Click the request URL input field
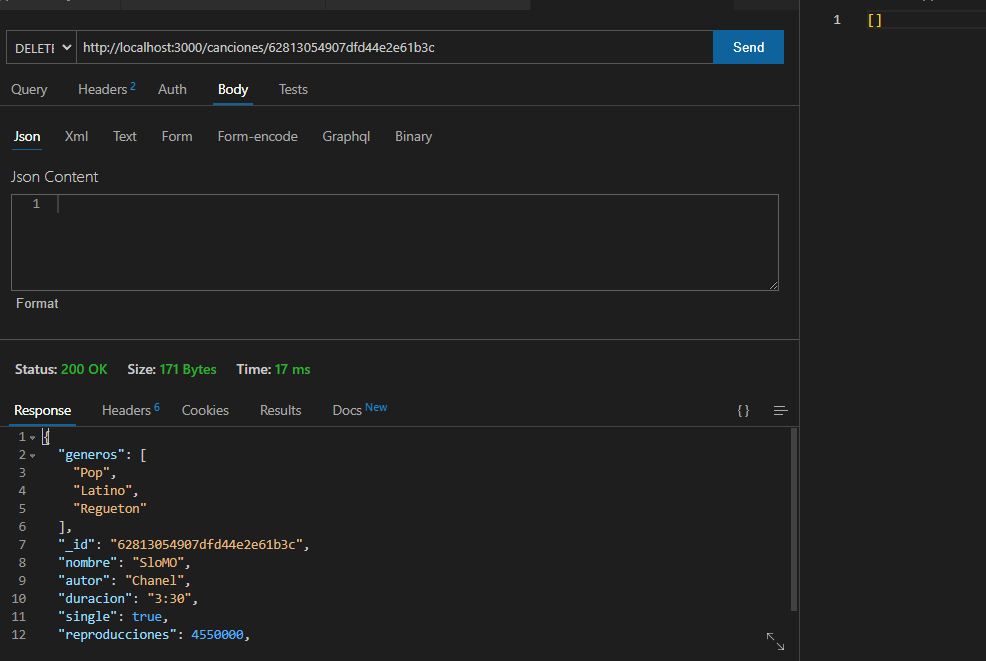 click(x=394, y=47)
